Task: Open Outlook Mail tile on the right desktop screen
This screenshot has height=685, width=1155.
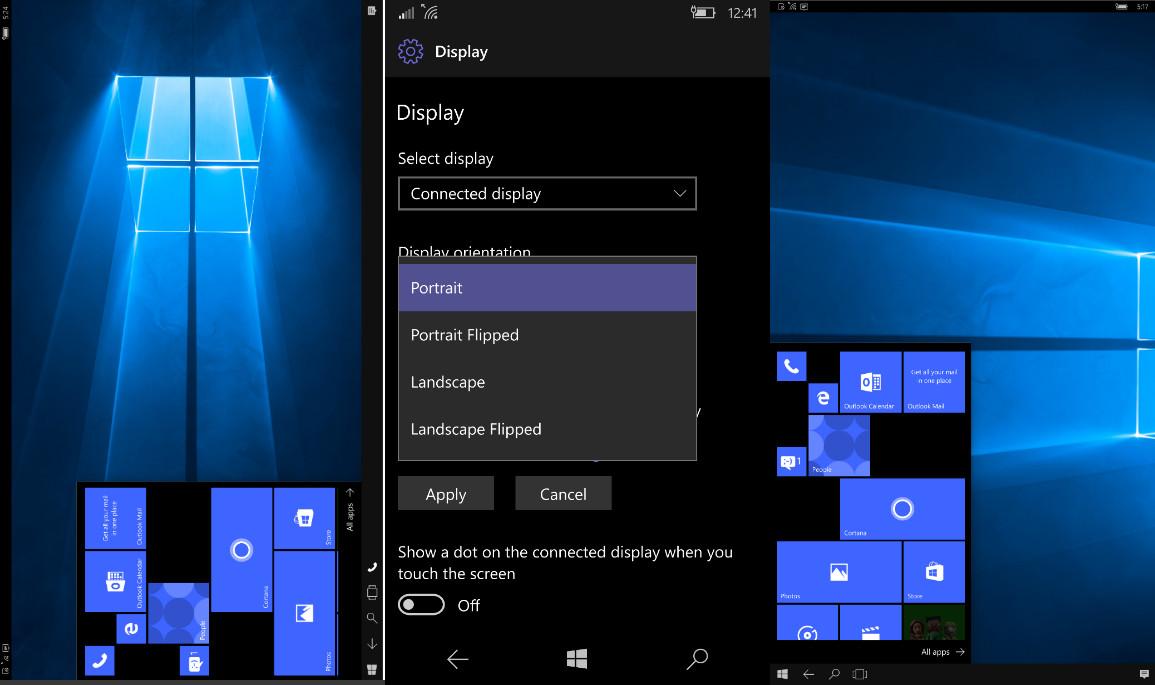Action: point(934,382)
